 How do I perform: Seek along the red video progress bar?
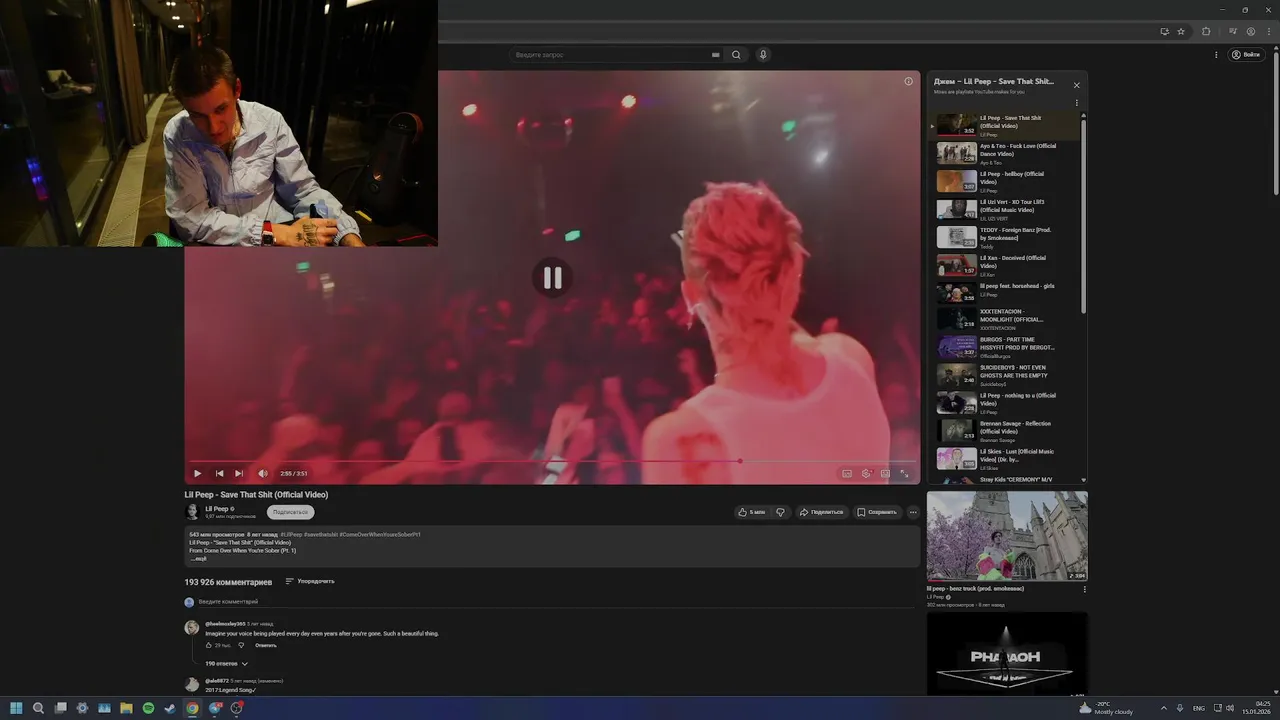(x=552, y=461)
